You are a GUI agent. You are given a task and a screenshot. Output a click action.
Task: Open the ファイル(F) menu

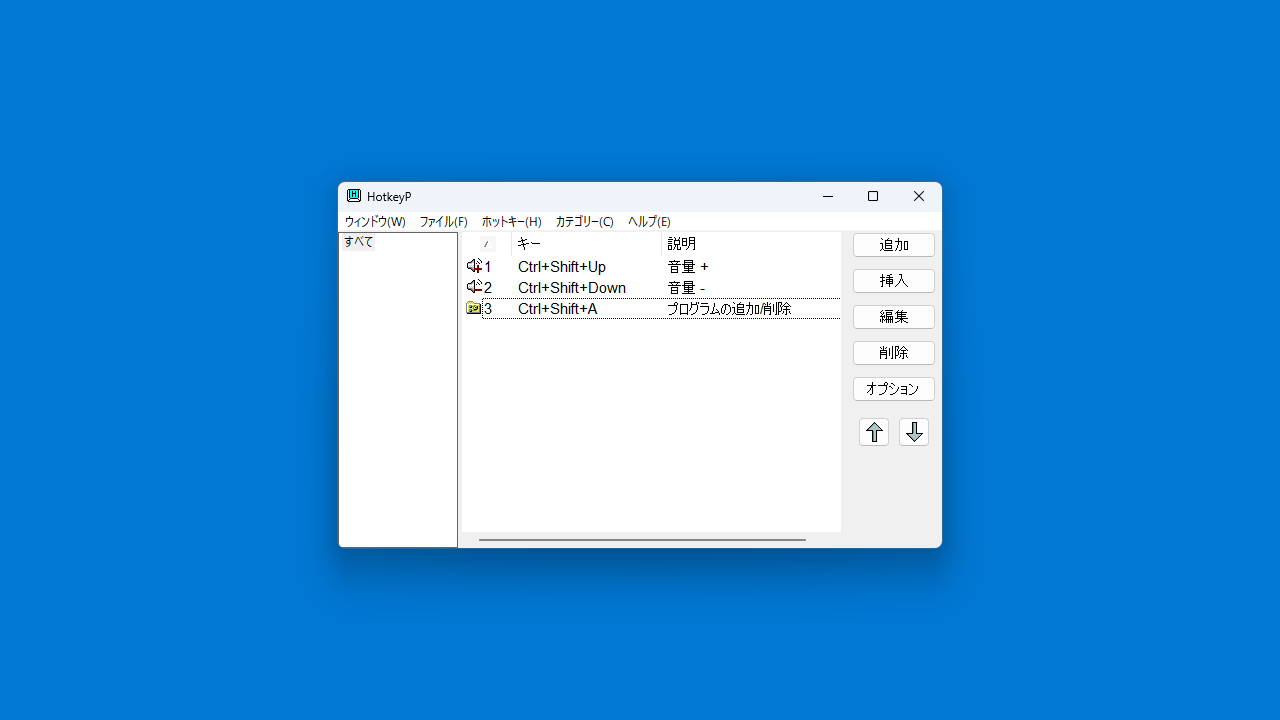[x=443, y=222]
